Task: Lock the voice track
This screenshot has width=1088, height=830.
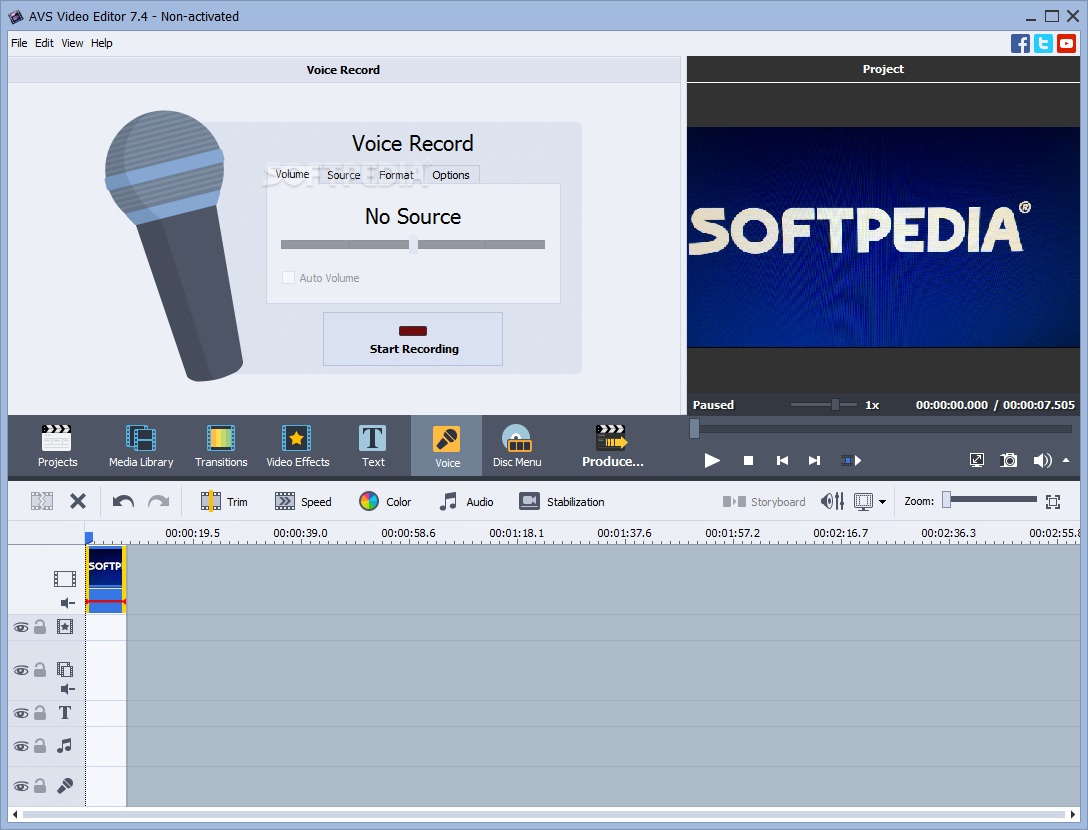Action: [40, 786]
